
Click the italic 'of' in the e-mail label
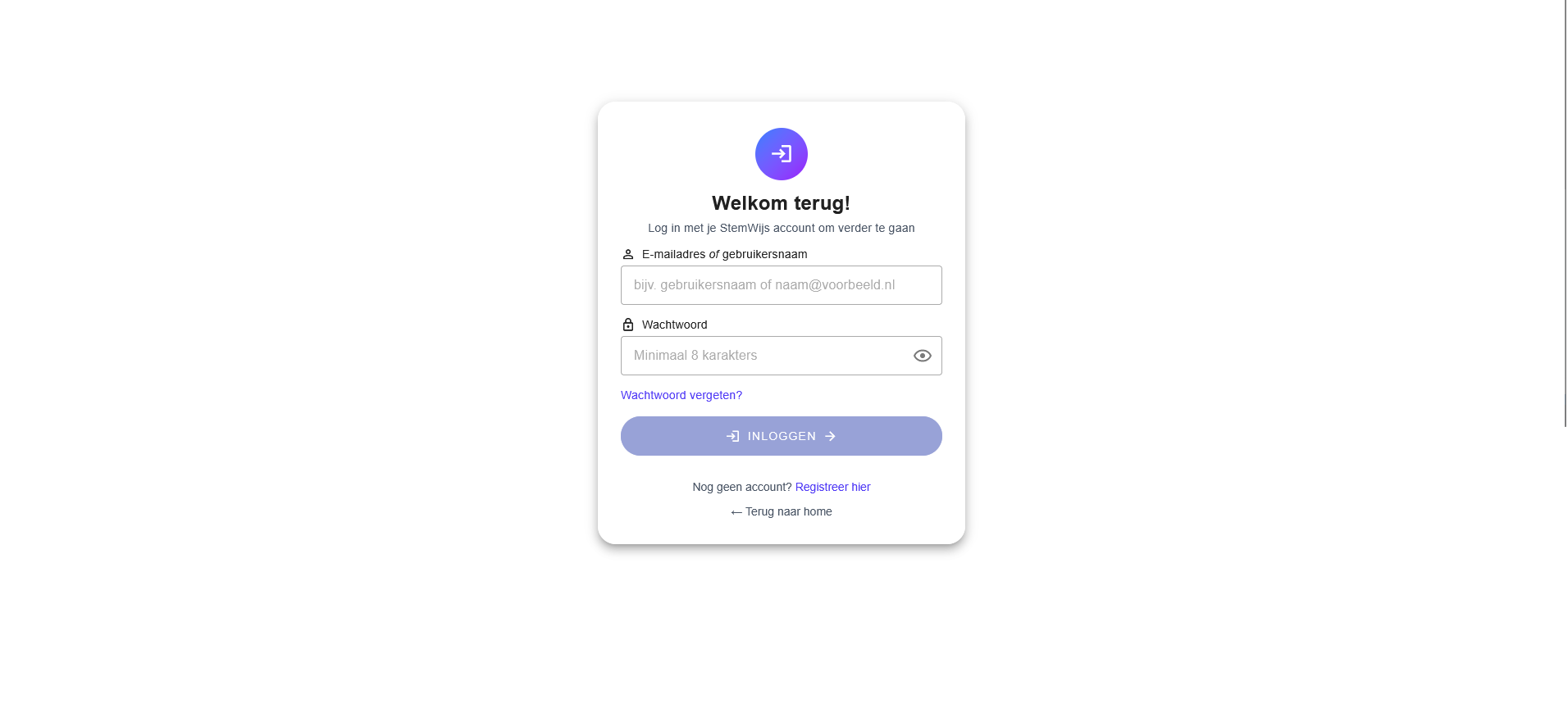pyautogui.click(x=713, y=255)
